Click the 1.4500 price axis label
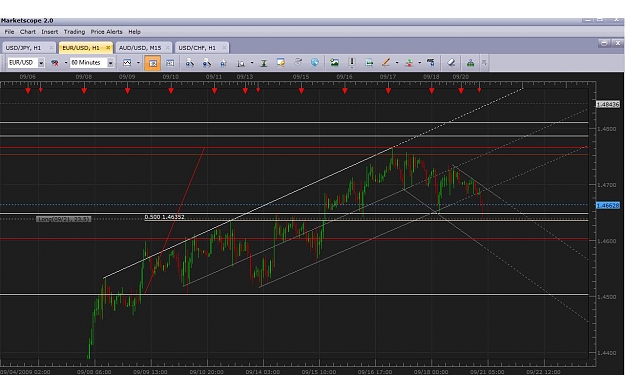The height and width of the screenshot is (375, 625). pyautogui.click(x=607, y=297)
